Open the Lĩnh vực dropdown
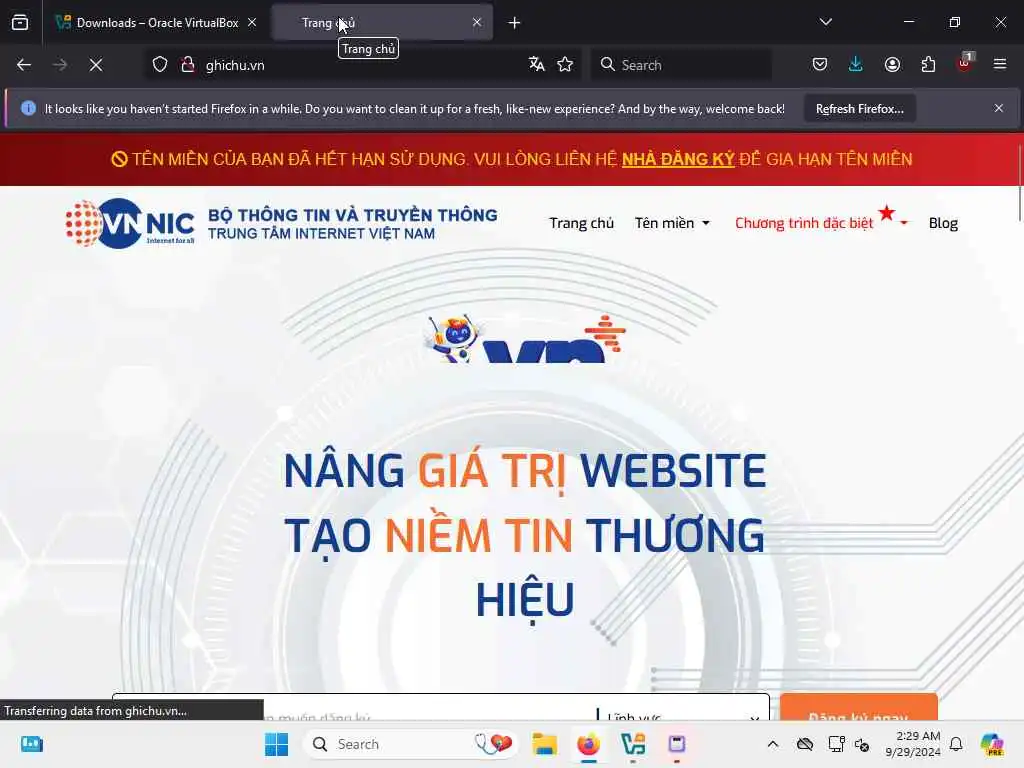This screenshot has width=1024, height=768. click(x=681, y=714)
